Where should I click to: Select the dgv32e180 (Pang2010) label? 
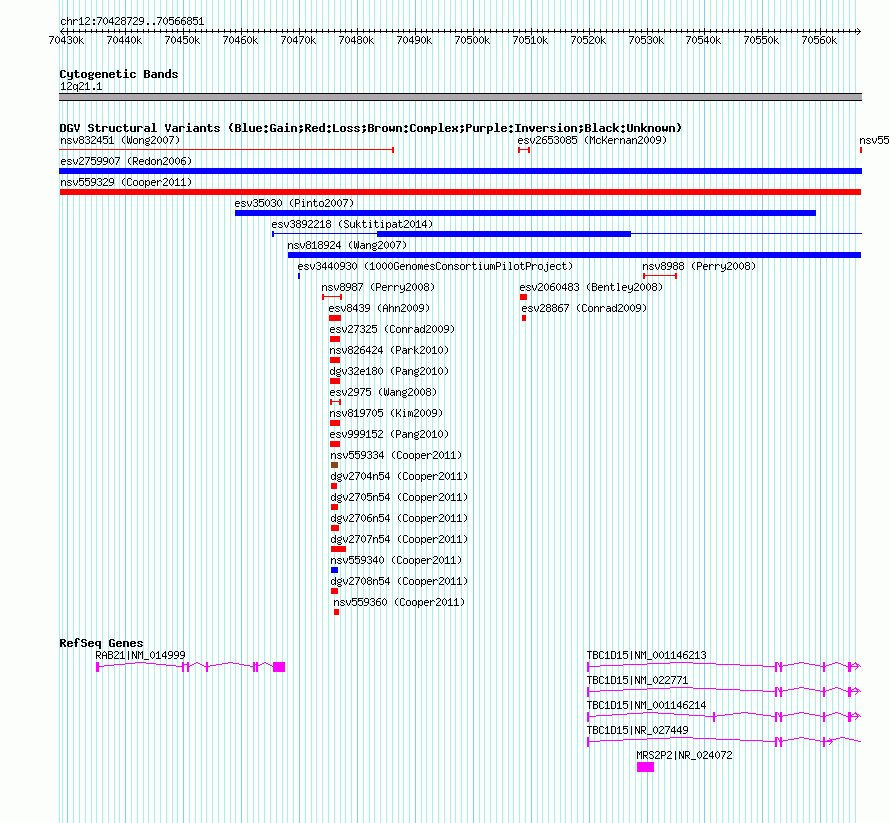tap(389, 371)
